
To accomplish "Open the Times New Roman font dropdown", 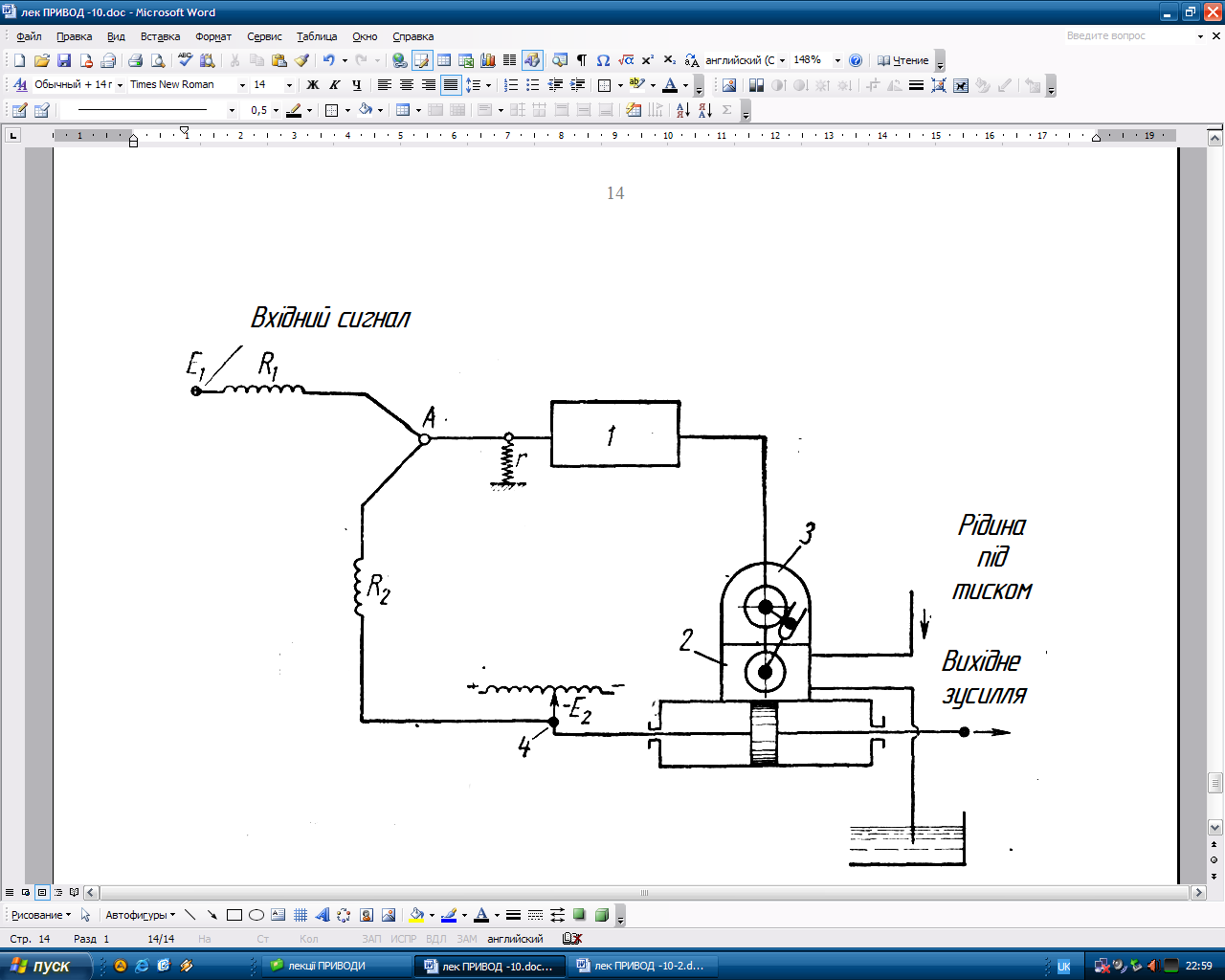I will coord(242,85).
